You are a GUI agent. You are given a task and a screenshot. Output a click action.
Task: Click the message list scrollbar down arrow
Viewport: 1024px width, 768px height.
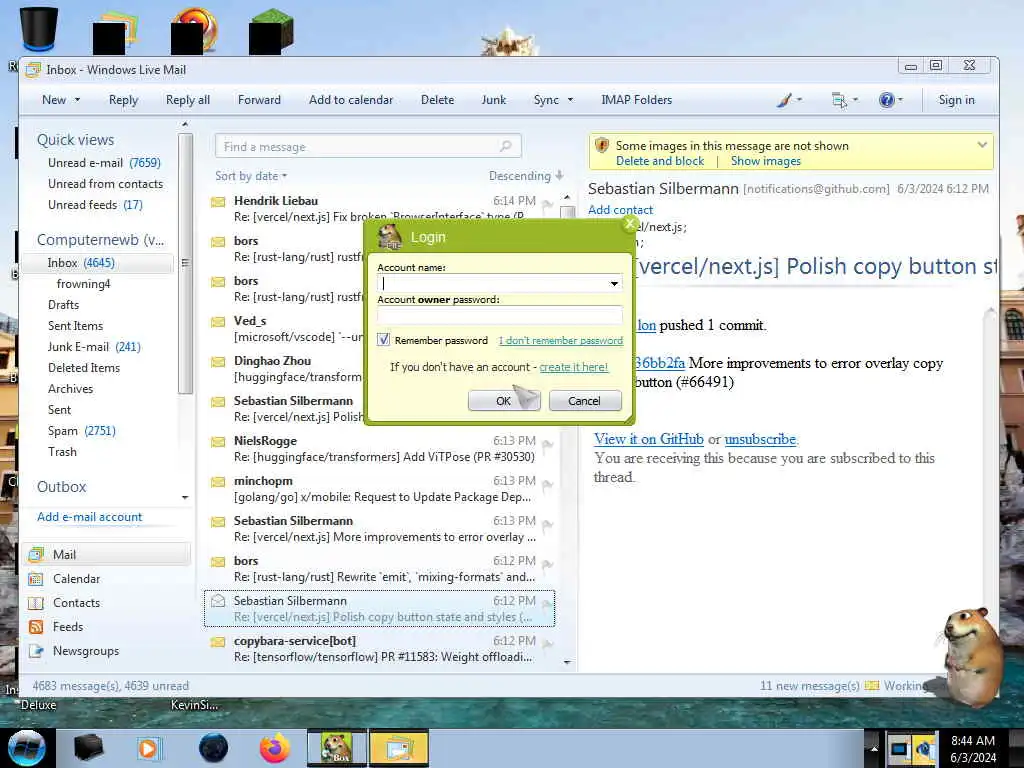point(567,662)
